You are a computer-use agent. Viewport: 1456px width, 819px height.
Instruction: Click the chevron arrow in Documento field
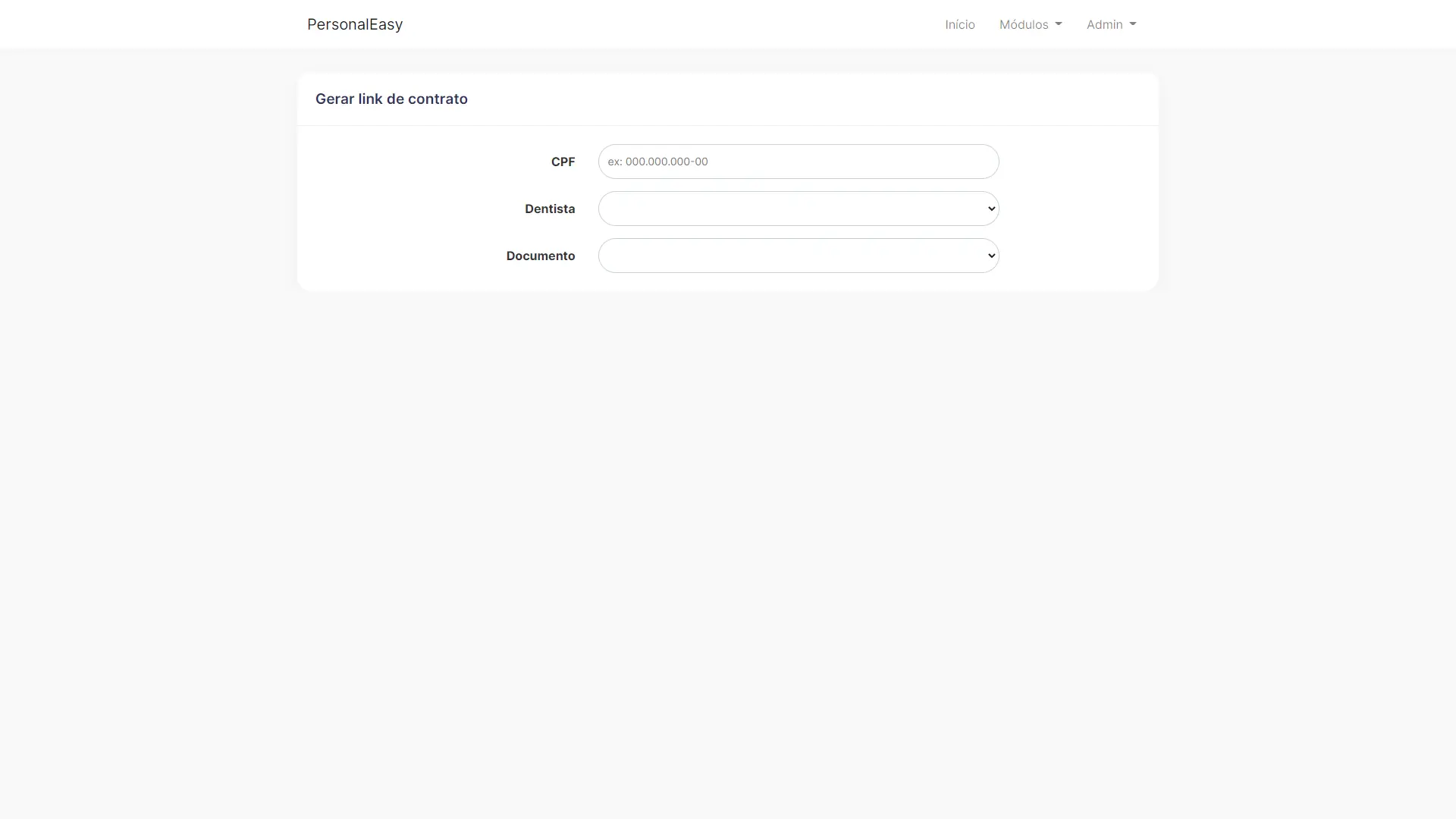(x=991, y=256)
